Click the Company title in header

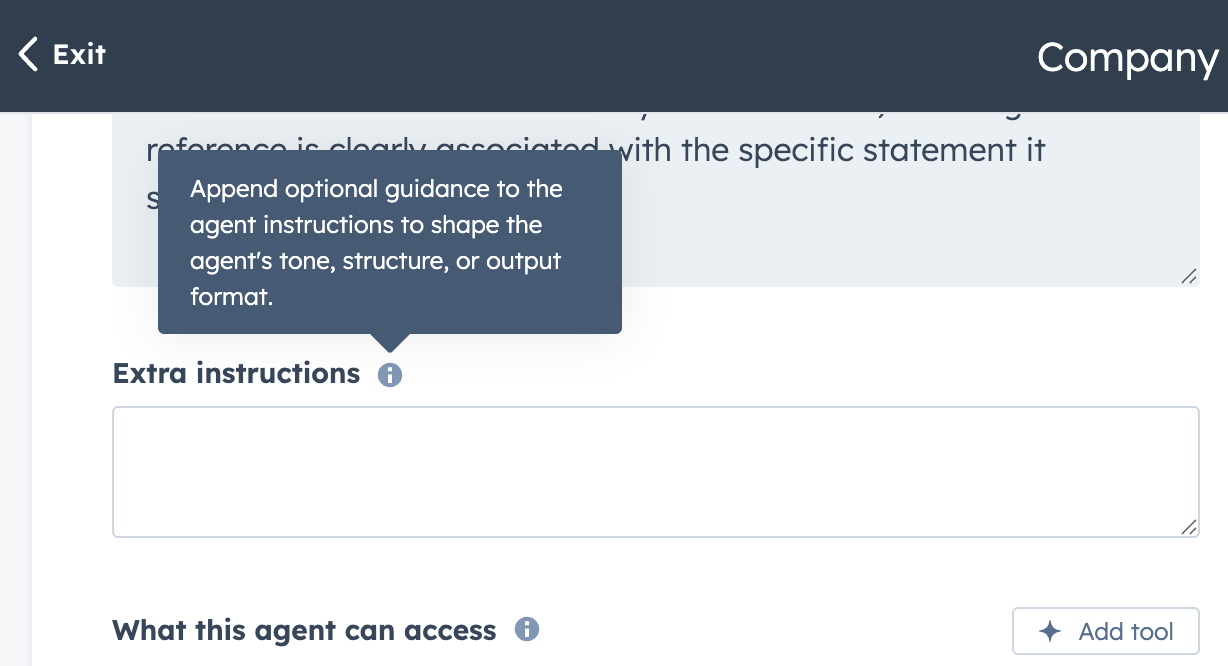click(x=1127, y=58)
